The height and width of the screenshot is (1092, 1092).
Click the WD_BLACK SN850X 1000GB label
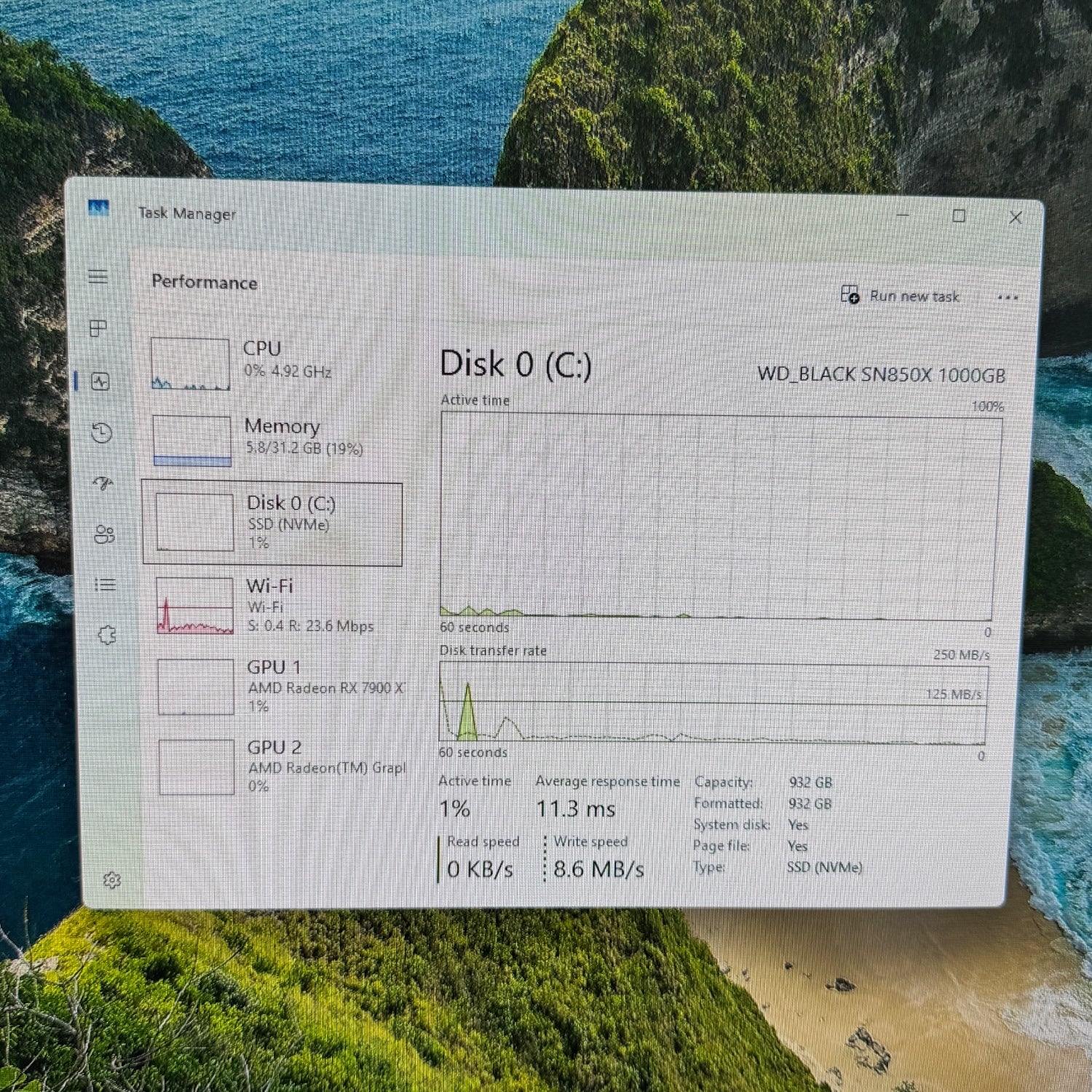pyautogui.click(x=882, y=375)
